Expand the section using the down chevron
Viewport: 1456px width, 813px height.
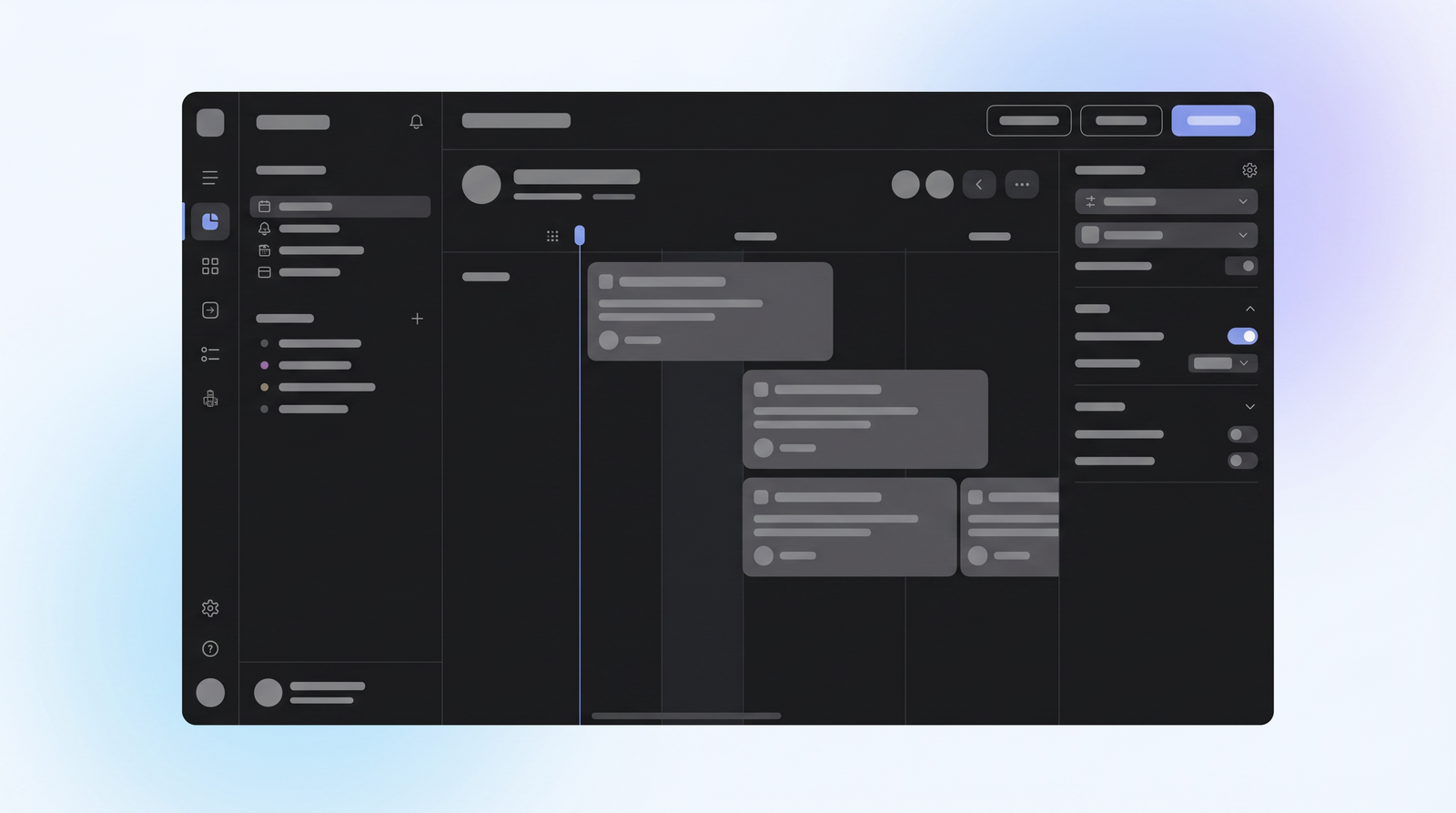(x=1249, y=407)
